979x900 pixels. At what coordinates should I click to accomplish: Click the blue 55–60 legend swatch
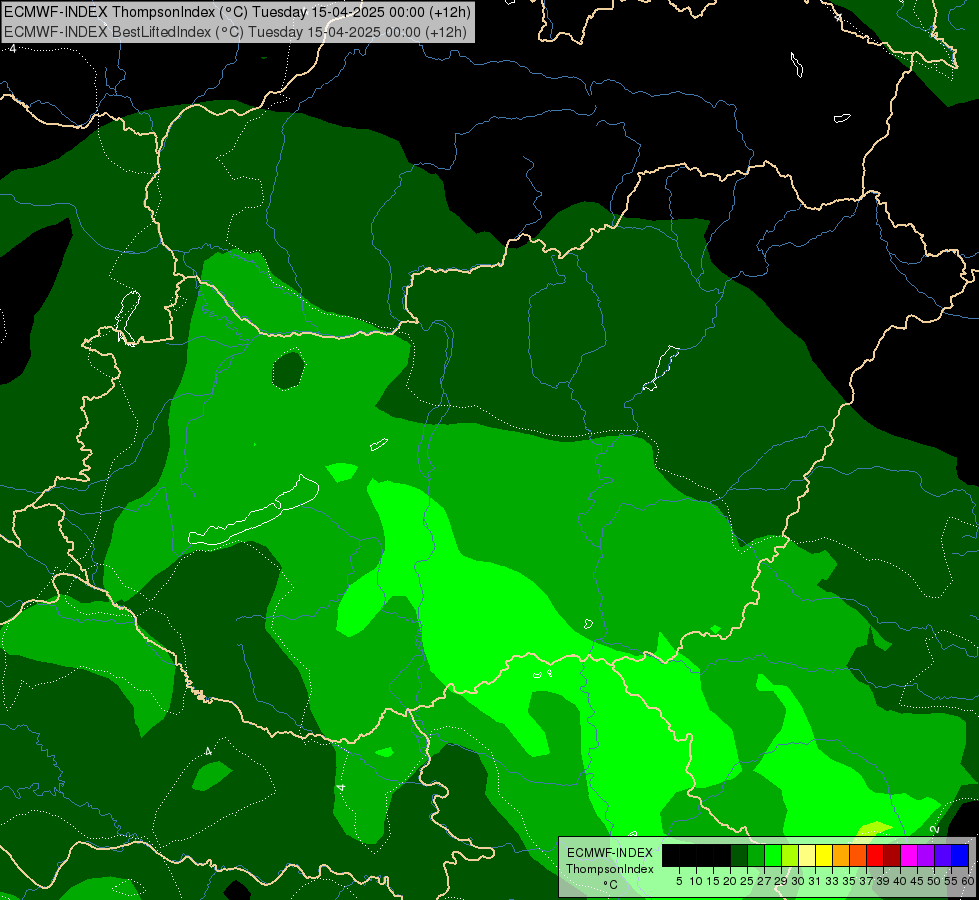[960, 855]
